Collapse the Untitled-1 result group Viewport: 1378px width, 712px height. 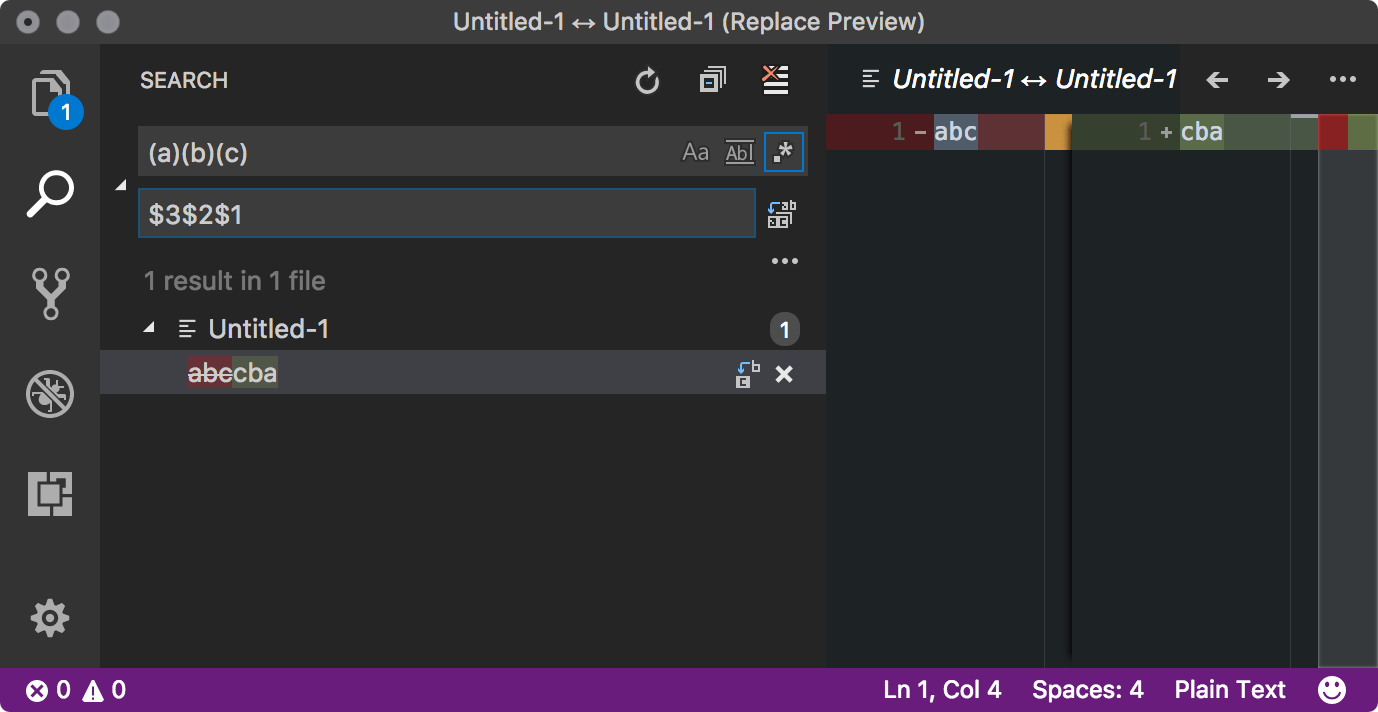tap(148, 328)
